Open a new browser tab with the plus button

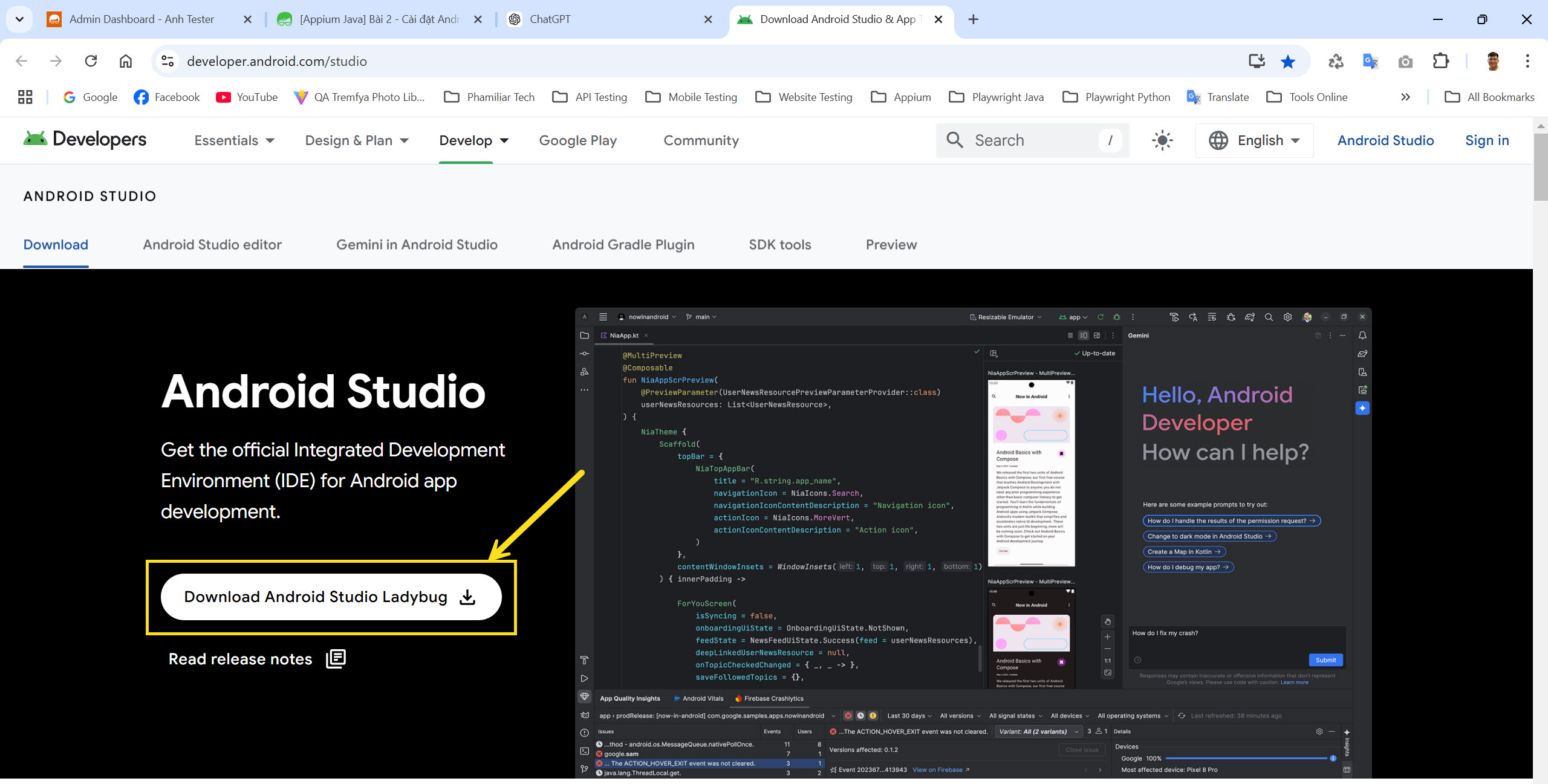click(x=973, y=19)
